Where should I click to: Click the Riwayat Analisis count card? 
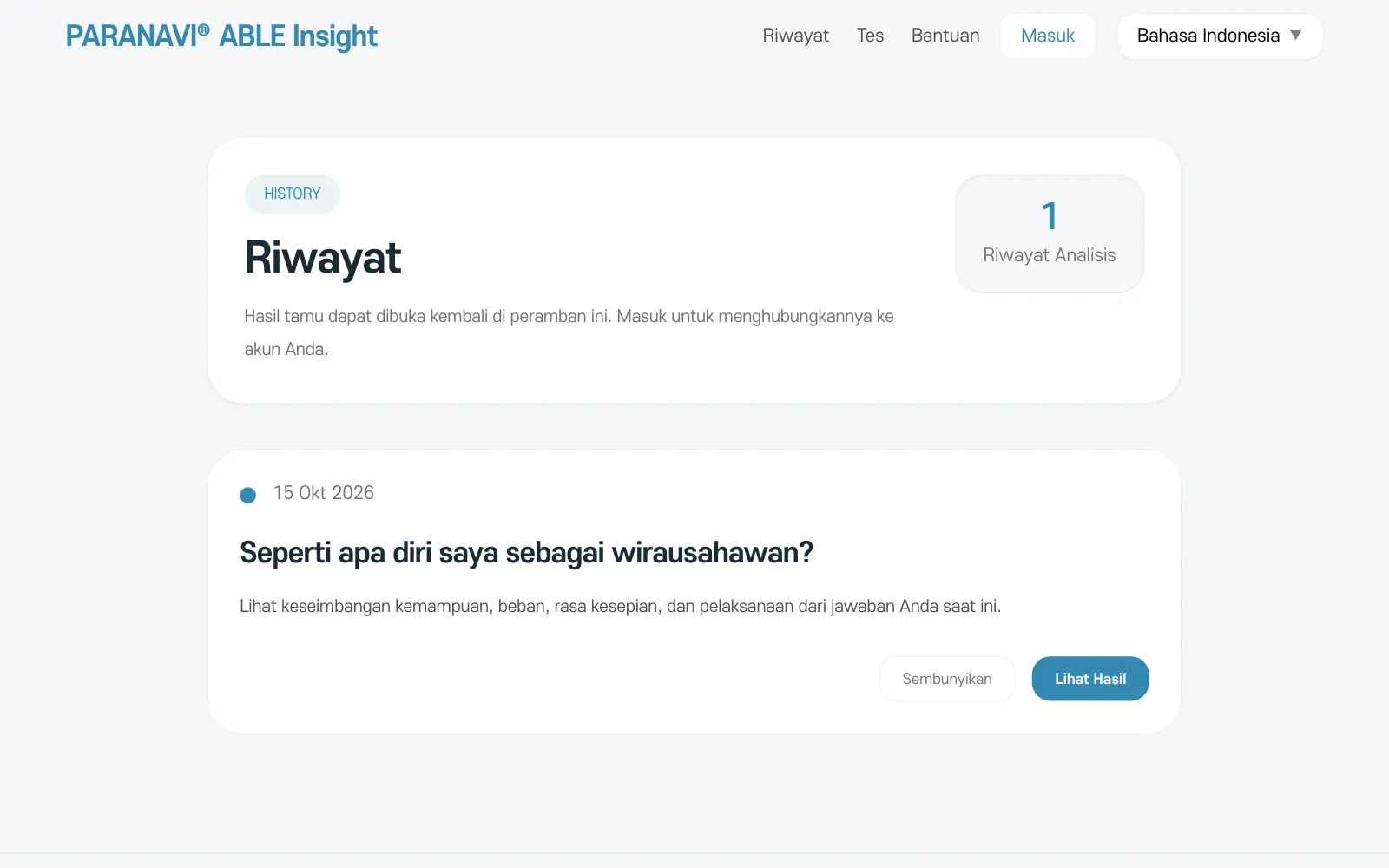click(1050, 233)
